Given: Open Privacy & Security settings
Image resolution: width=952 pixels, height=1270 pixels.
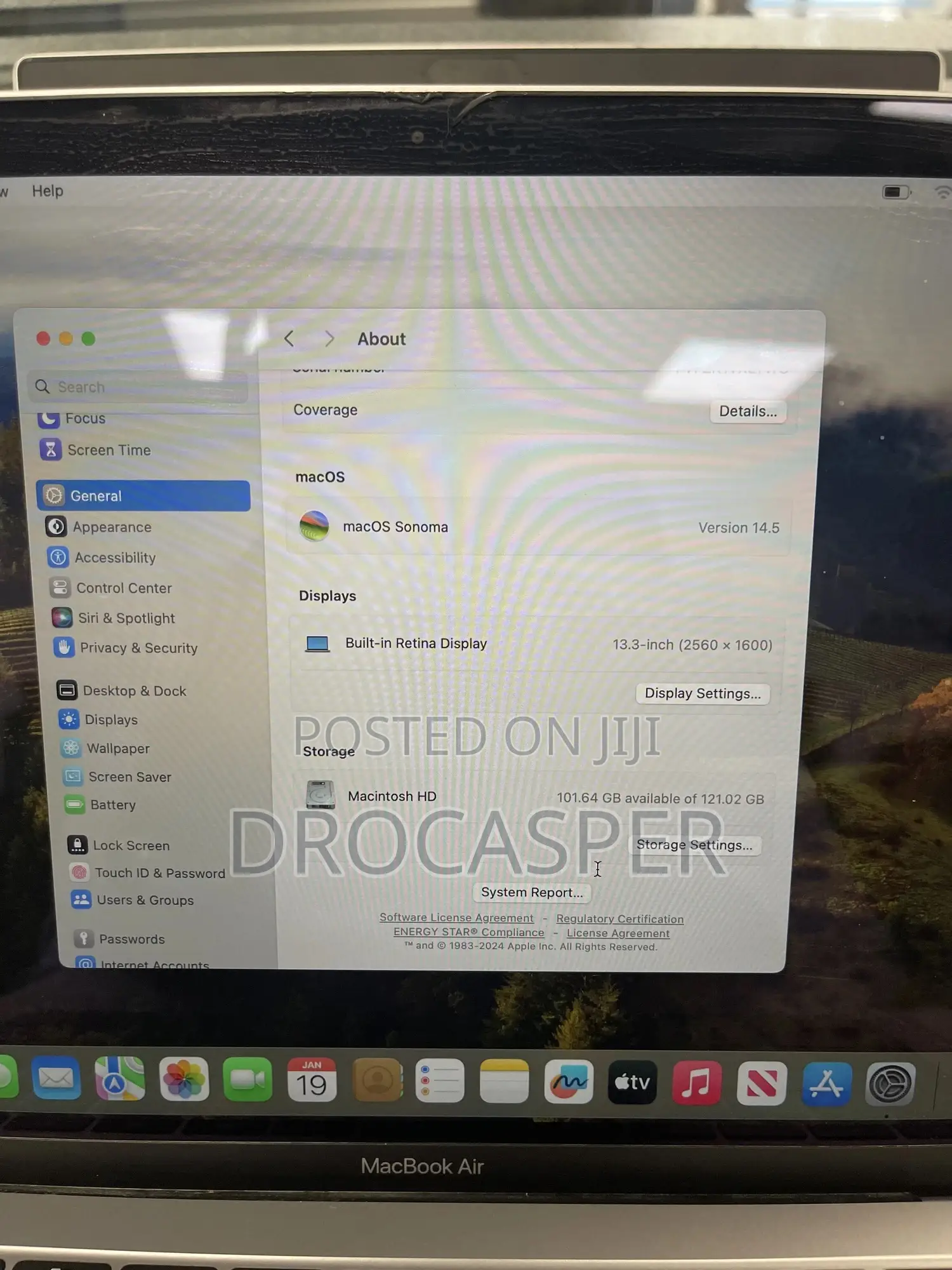Looking at the screenshot, I should click(x=126, y=648).
